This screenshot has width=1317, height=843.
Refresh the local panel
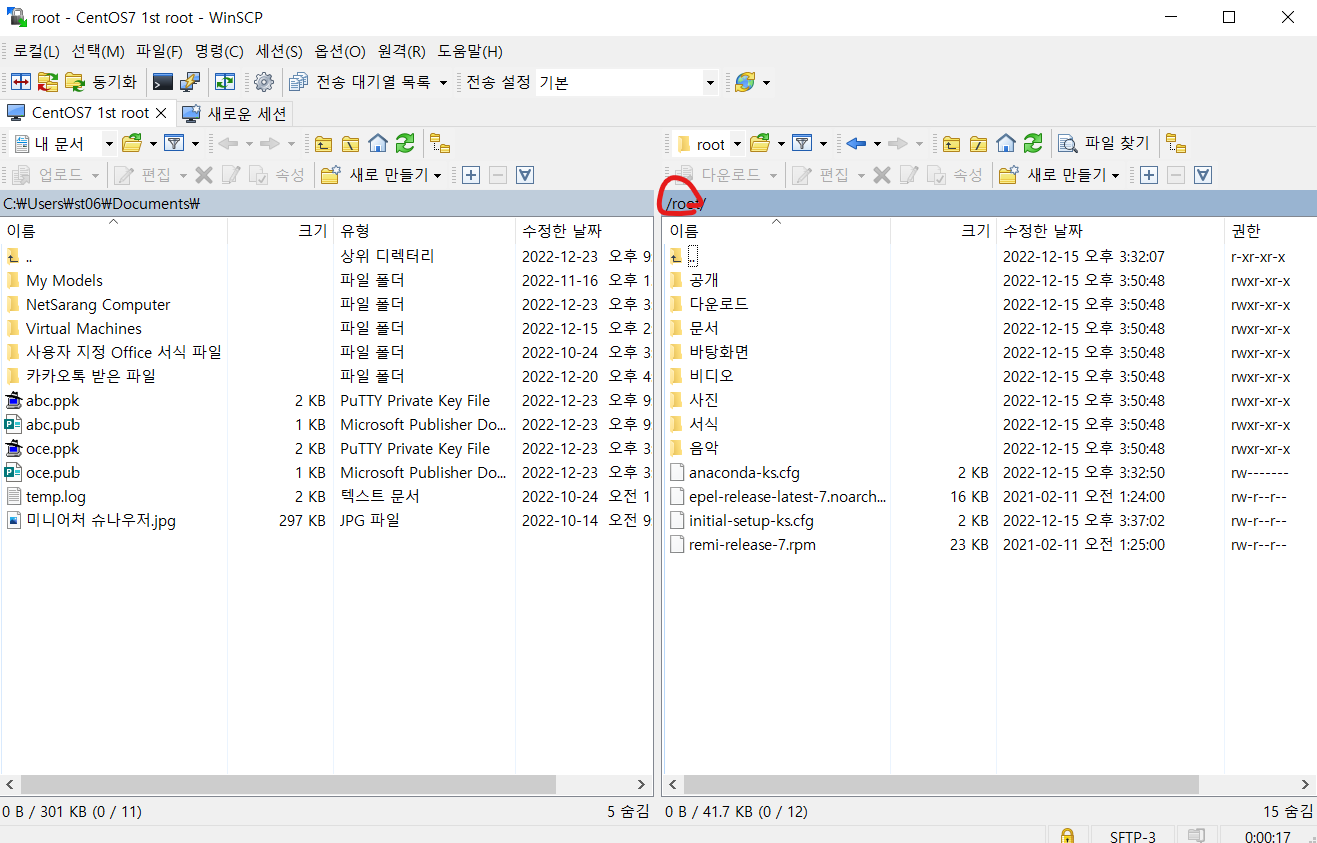pos(404,144)
